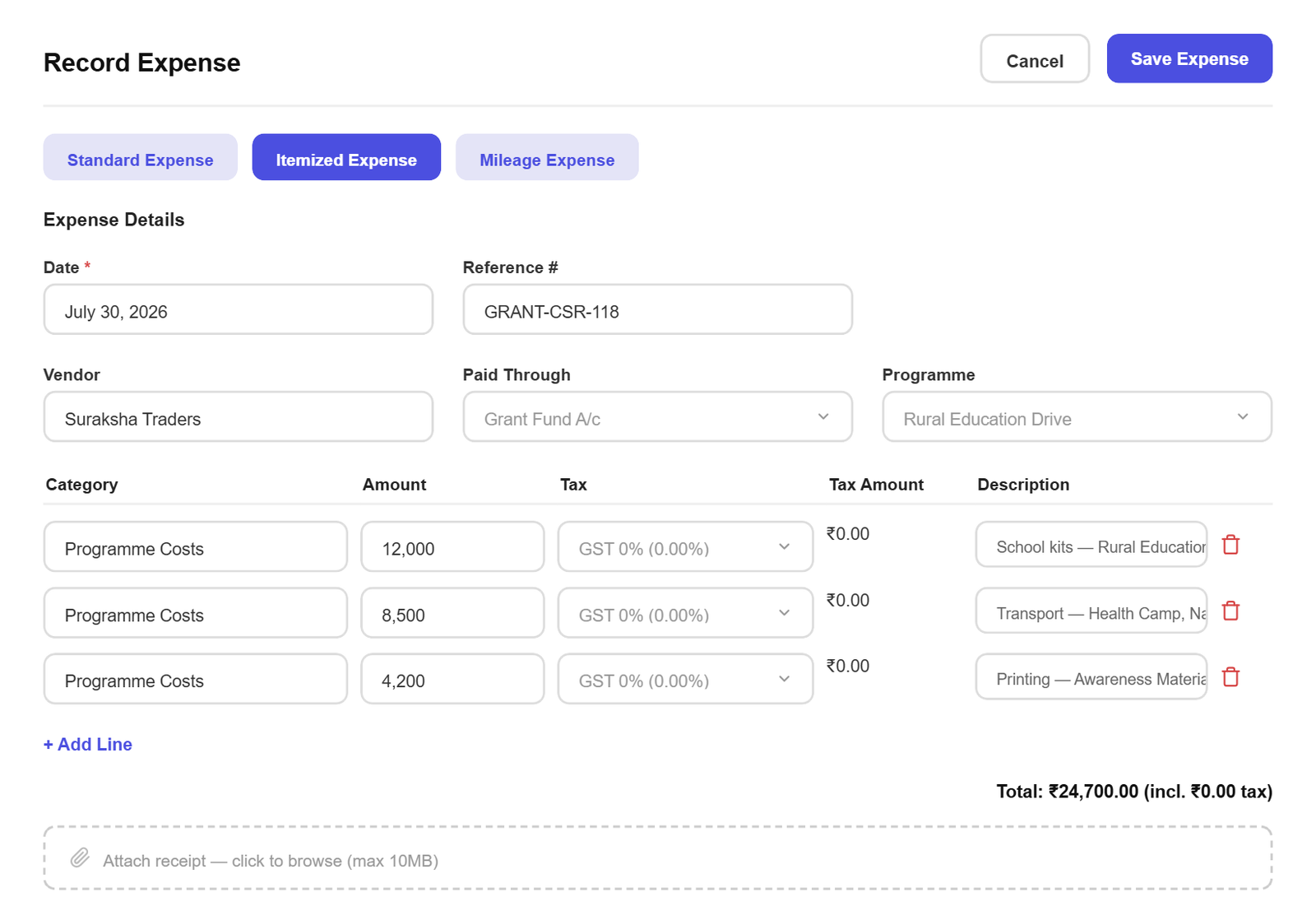Open tax dropdown for 12,000 row
The image size is (1316, 906).
[685, 546]
